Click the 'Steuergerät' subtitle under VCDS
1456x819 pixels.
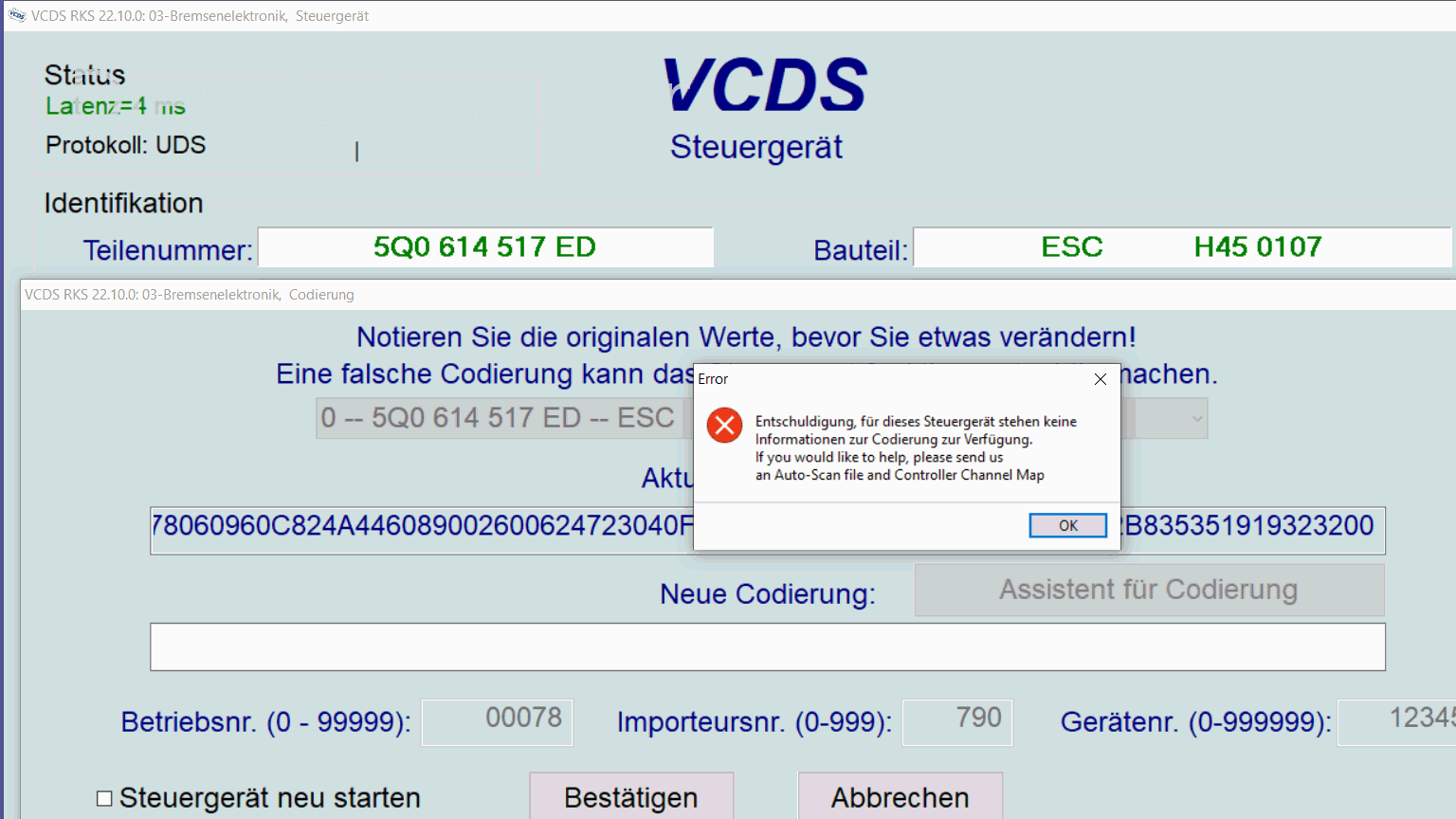click(x=756, y=147)
